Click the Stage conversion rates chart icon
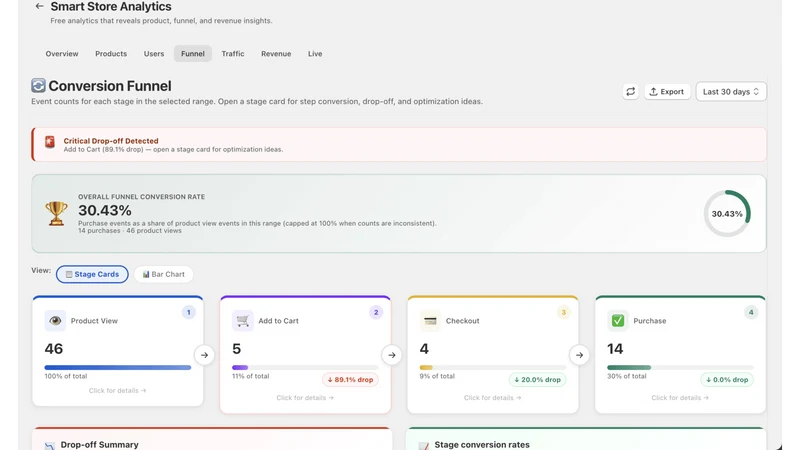The height and width of the screenshot is (450, 800). pos(423,445)
